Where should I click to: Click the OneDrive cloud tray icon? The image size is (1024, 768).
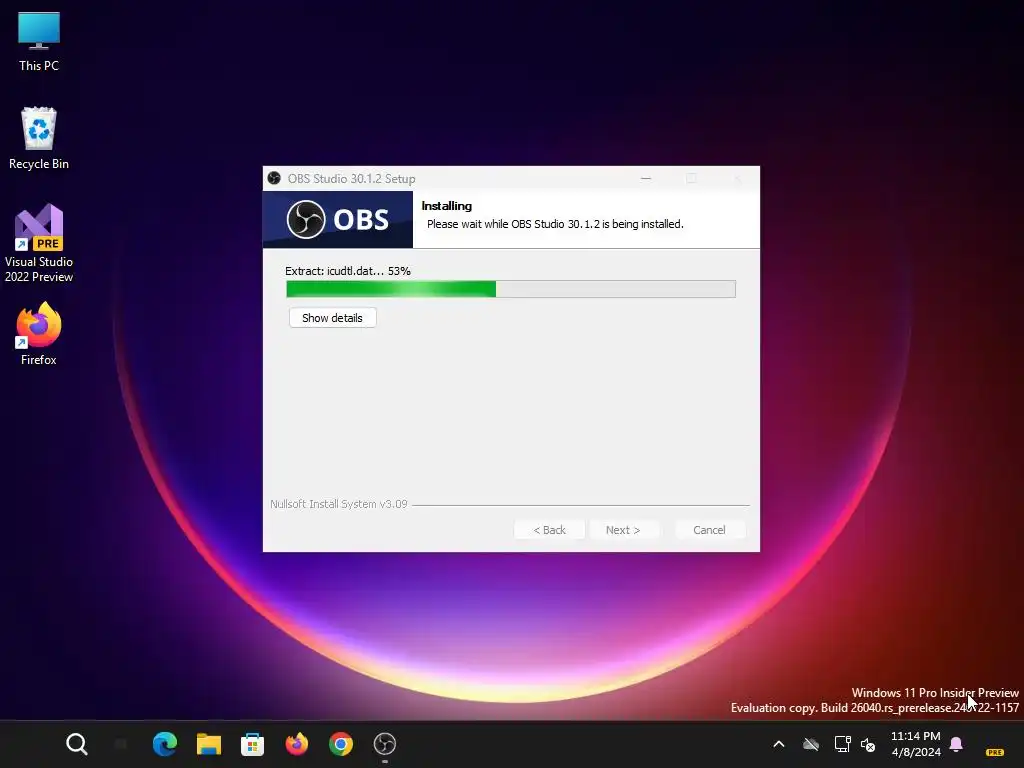[x=811, y=744]
